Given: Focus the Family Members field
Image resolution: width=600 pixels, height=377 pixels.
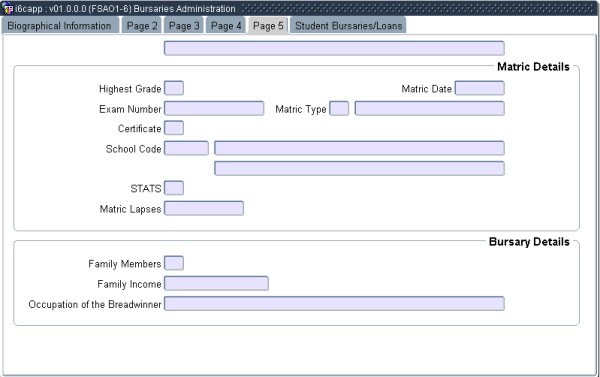Looking at the screenshot, I should 174,263.
